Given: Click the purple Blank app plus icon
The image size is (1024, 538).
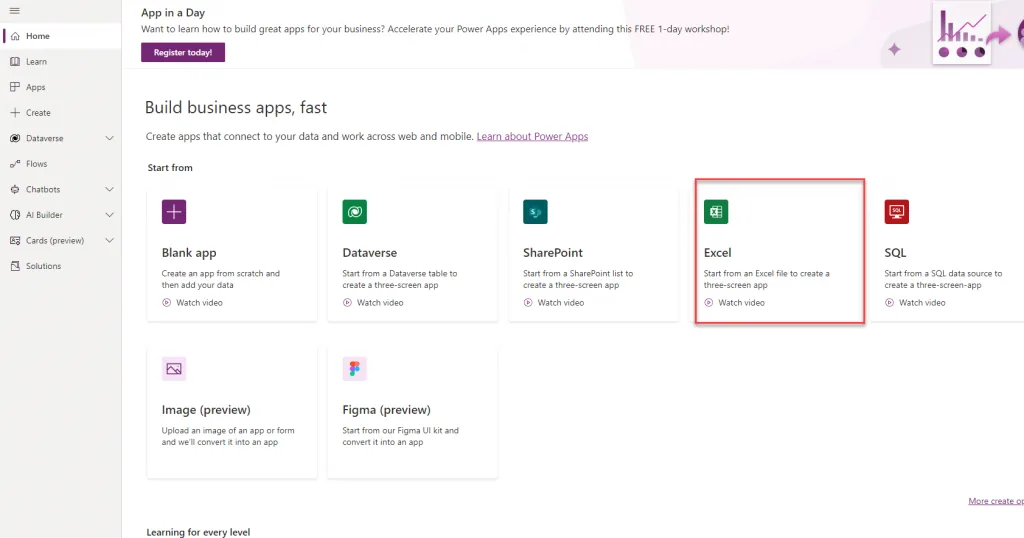Looking at the screenshot, I should 174,212.
